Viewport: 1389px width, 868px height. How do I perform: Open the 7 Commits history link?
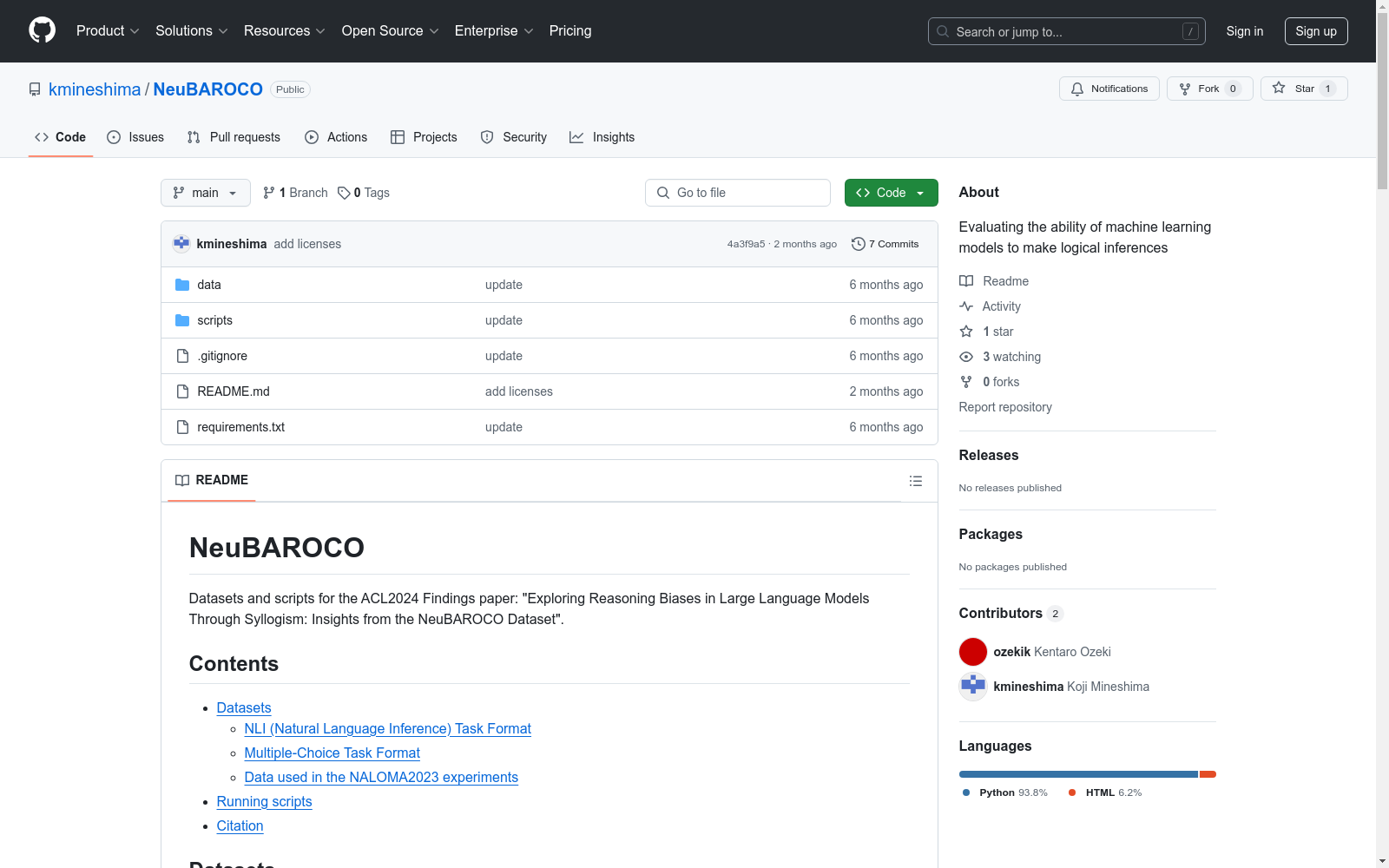[885, 244]
